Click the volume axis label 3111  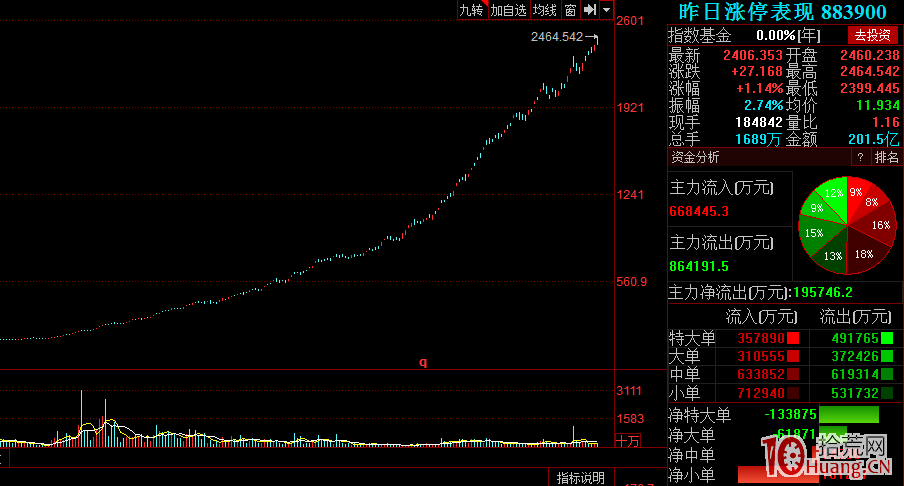(x=629, y=391)
